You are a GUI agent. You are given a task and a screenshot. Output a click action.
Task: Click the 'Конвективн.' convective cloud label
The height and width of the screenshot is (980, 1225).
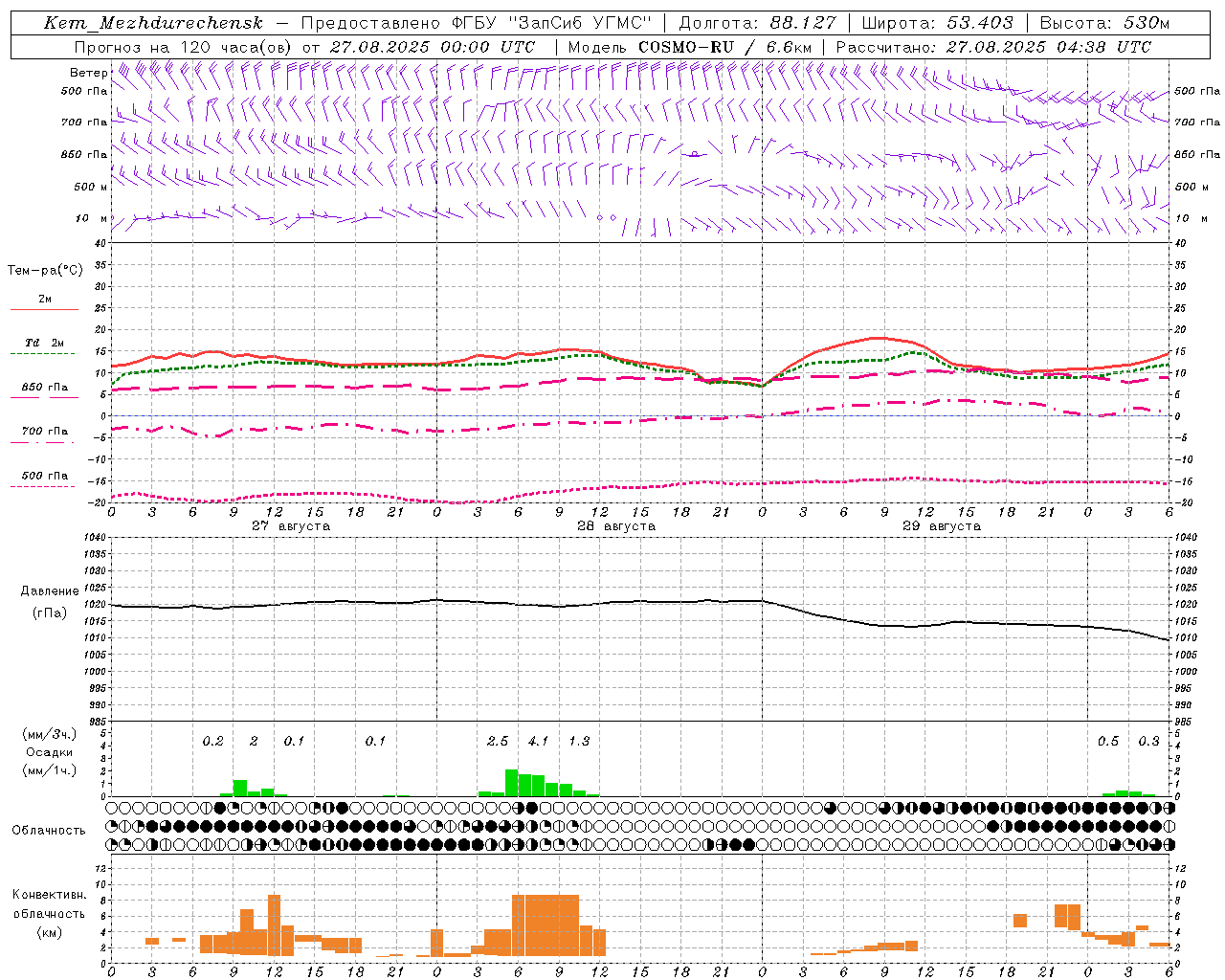(50, 895)
